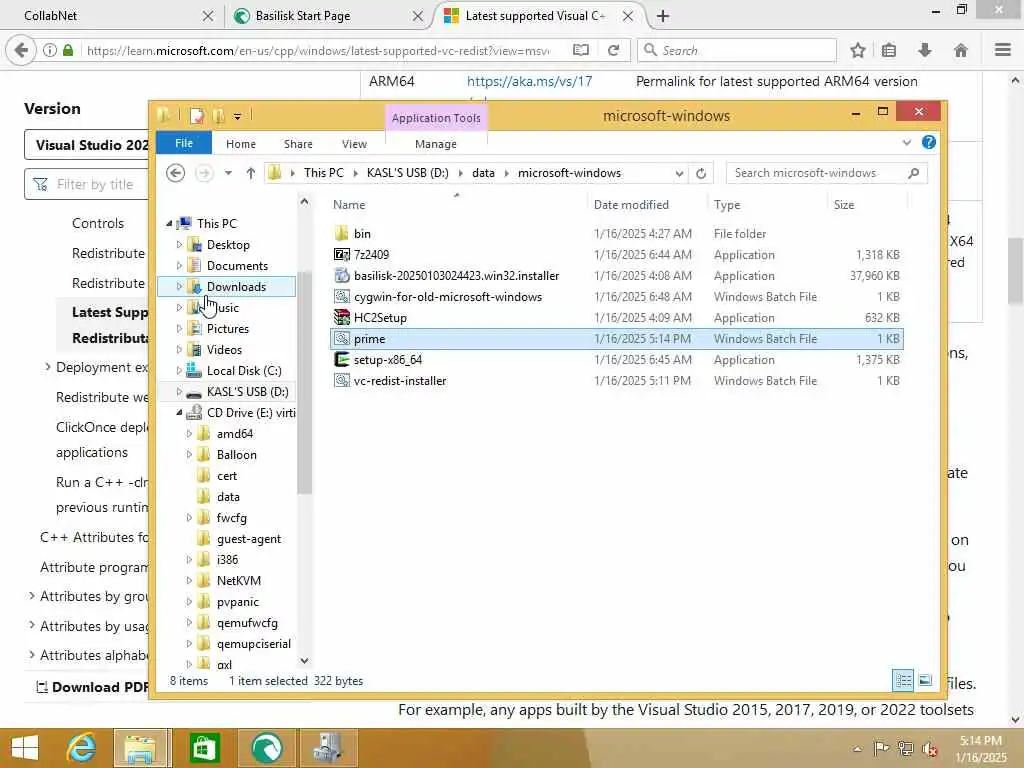Expand the Desktop tree node
Image resolution: width=1024 pixels, height=768 pixels.
pos(179,245)
